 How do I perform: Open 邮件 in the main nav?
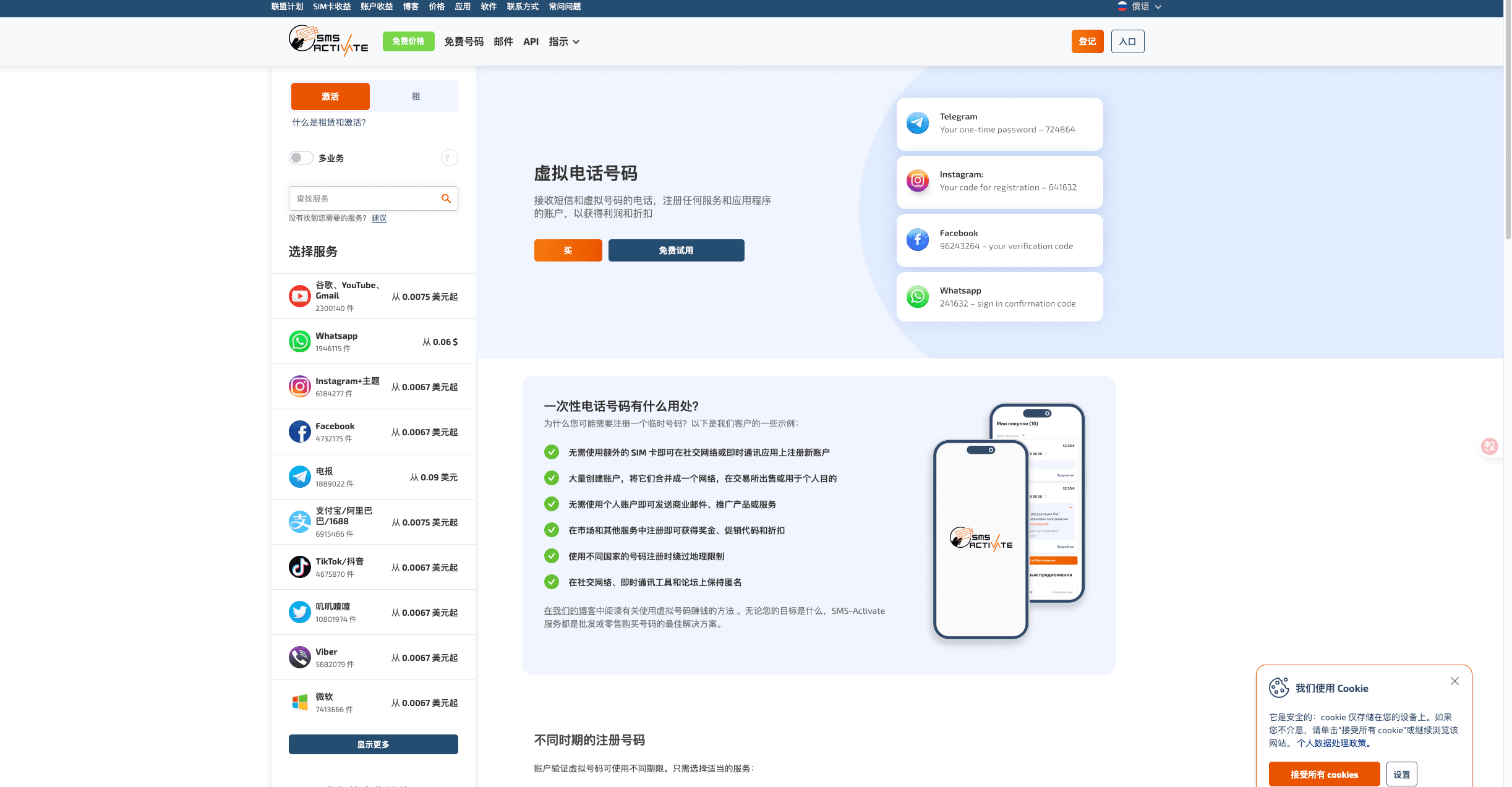503,41
